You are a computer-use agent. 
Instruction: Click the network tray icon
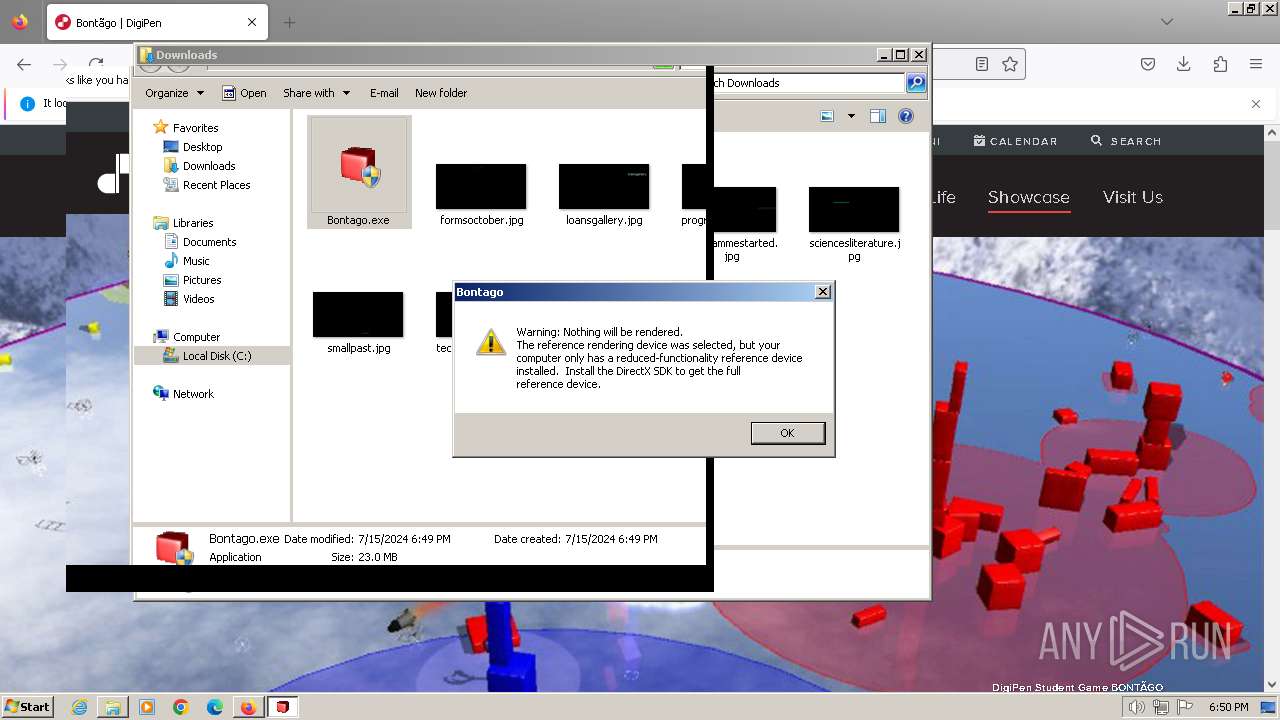[1161, 707]
